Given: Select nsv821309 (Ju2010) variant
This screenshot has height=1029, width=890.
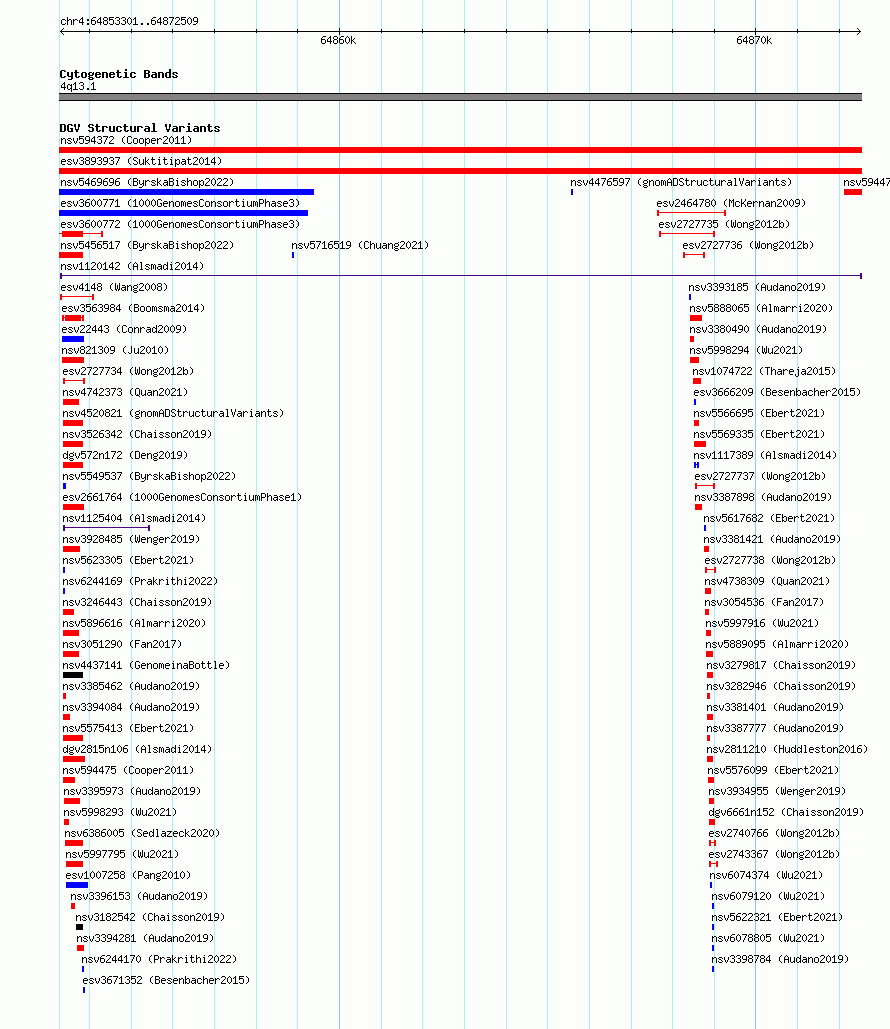Looking at the screenshot, I should tap(116, 350).
